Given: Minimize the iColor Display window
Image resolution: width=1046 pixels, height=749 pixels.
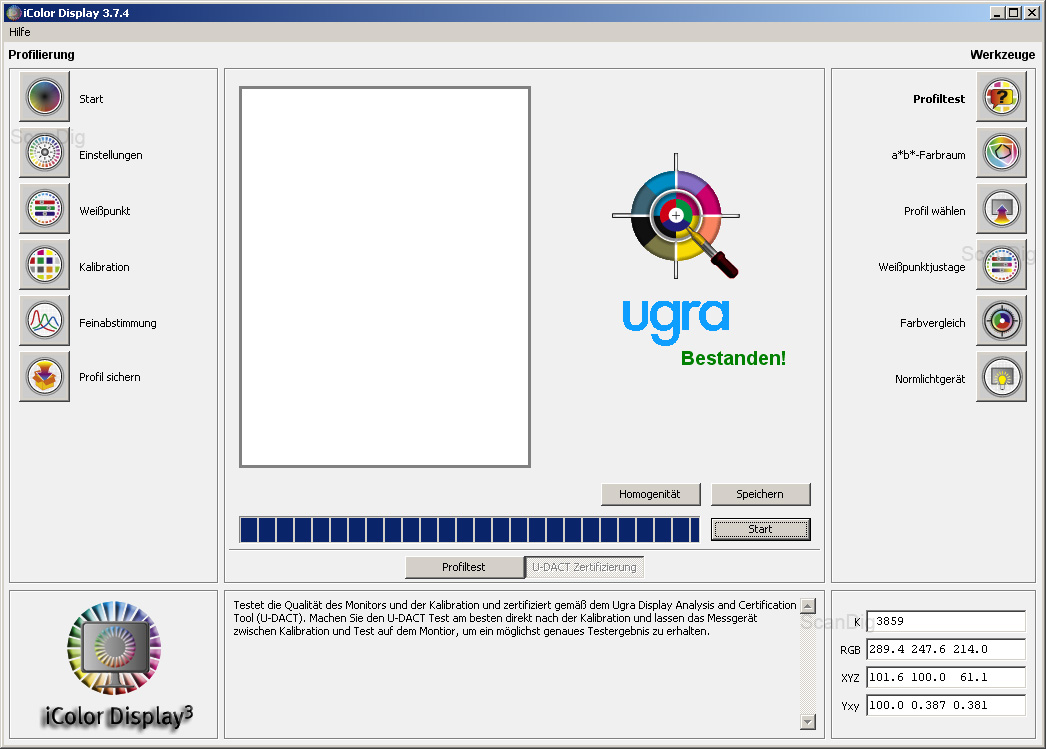Looking at the screenshot, I should (x=997, y=13).
